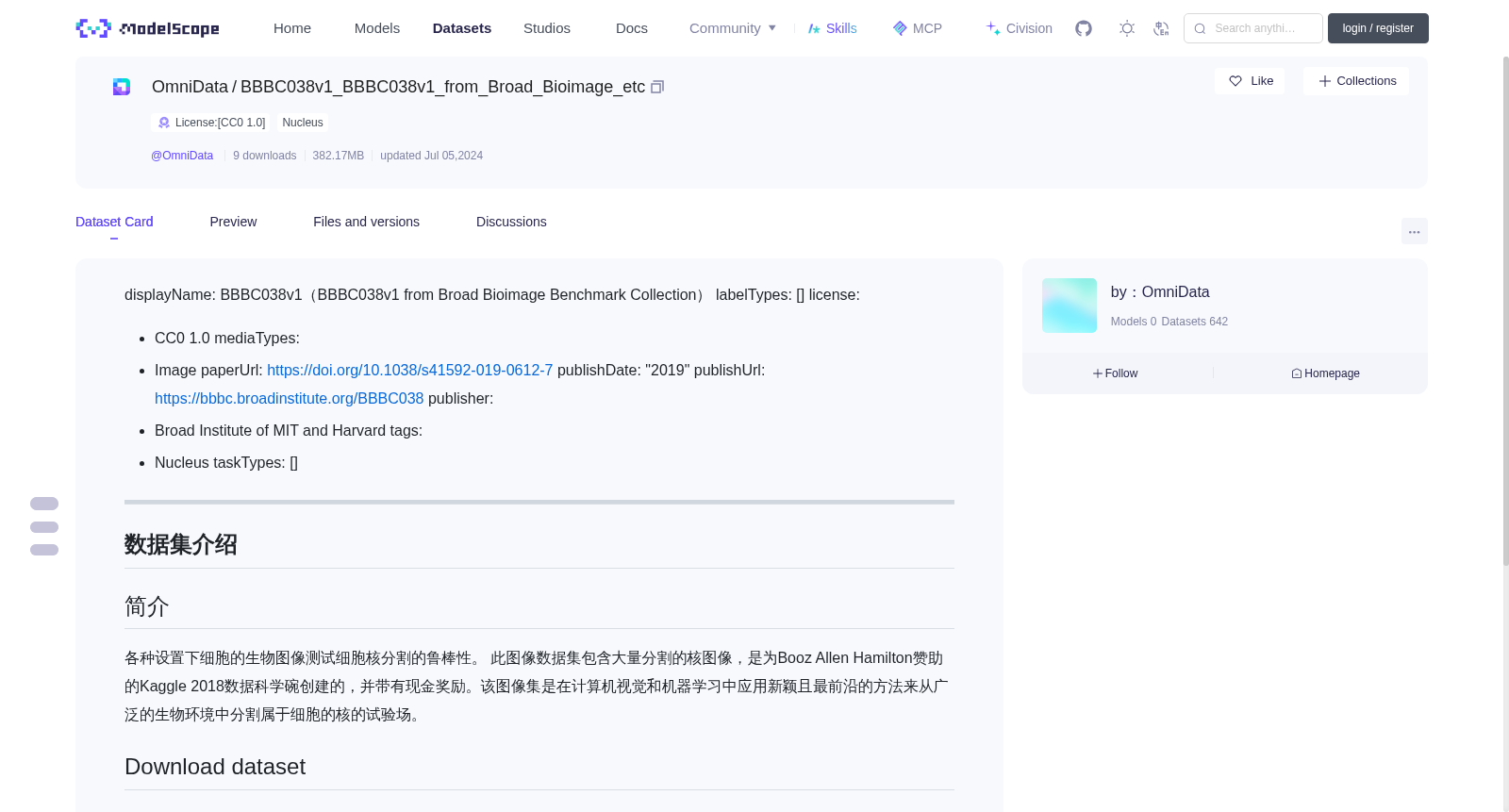The image size is (1509, 812).
Task: Toggle the light/dark theme icon
Action: (x=1127, y=28)
